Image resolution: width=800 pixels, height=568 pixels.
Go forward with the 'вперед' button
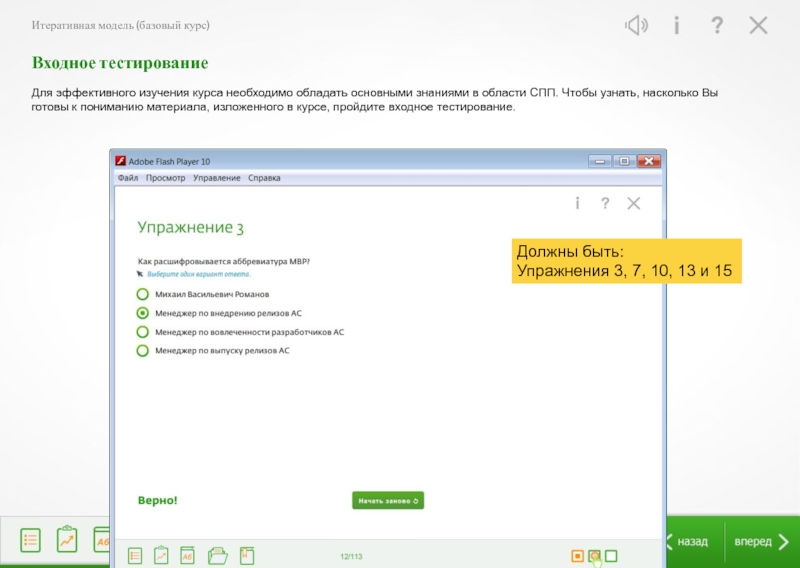[761, 541]
